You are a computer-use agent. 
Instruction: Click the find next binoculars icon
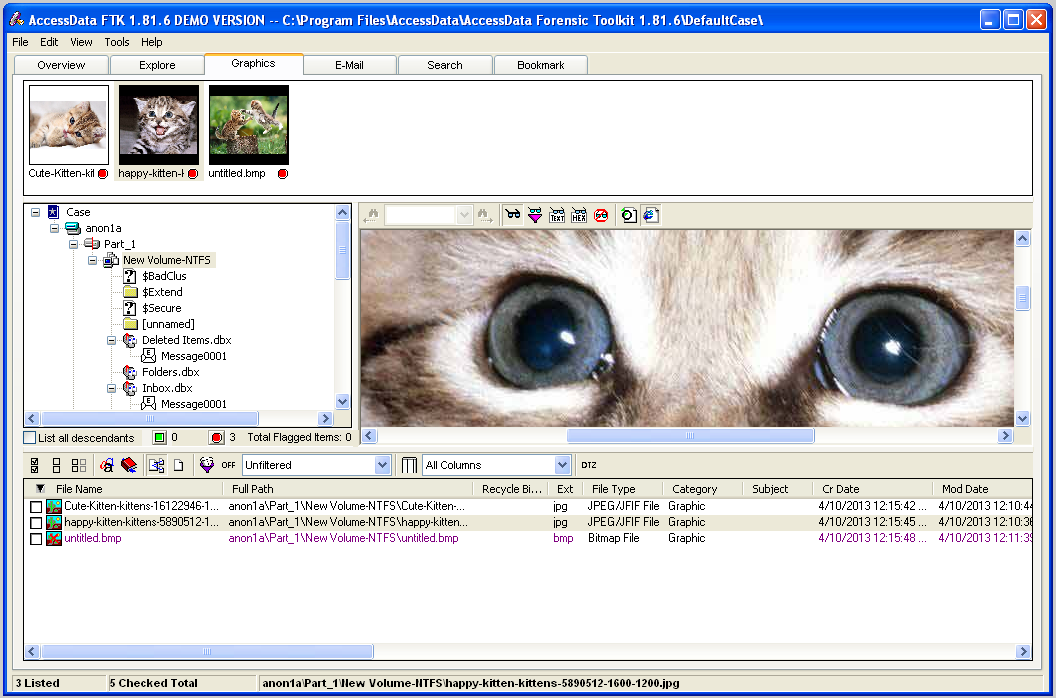483,215
